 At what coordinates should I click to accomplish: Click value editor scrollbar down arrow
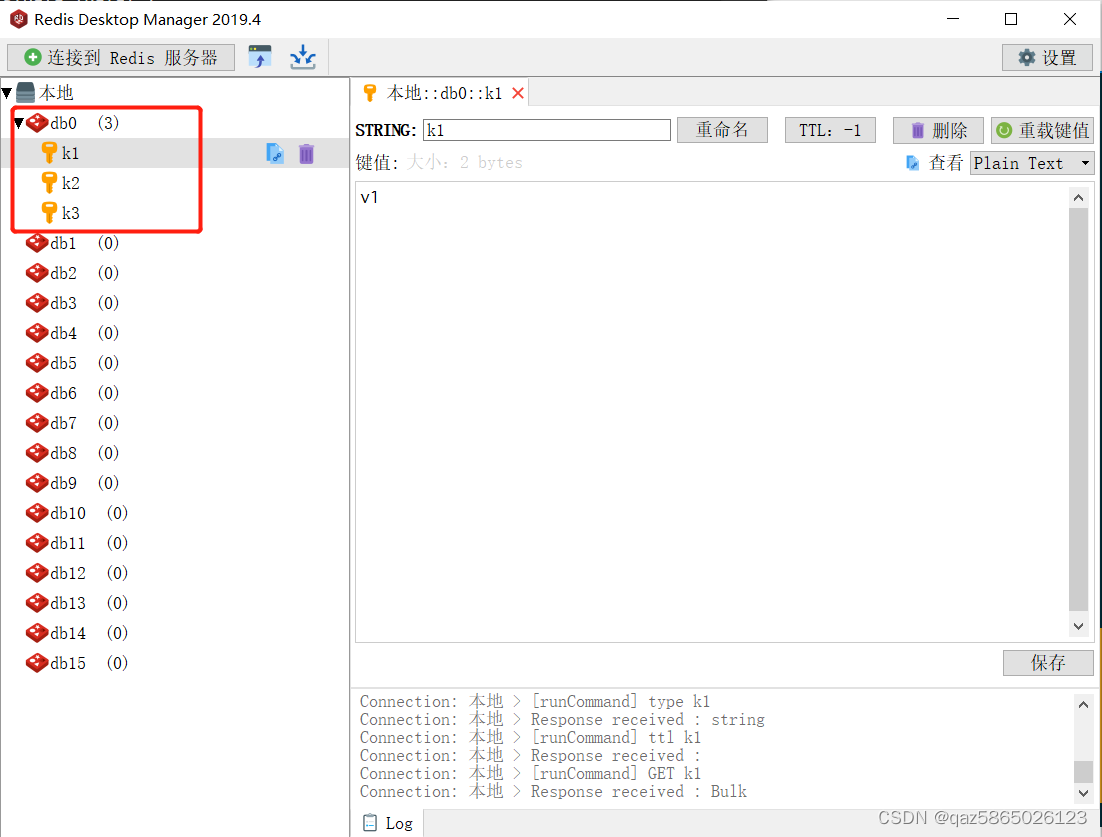[1079, 625]
